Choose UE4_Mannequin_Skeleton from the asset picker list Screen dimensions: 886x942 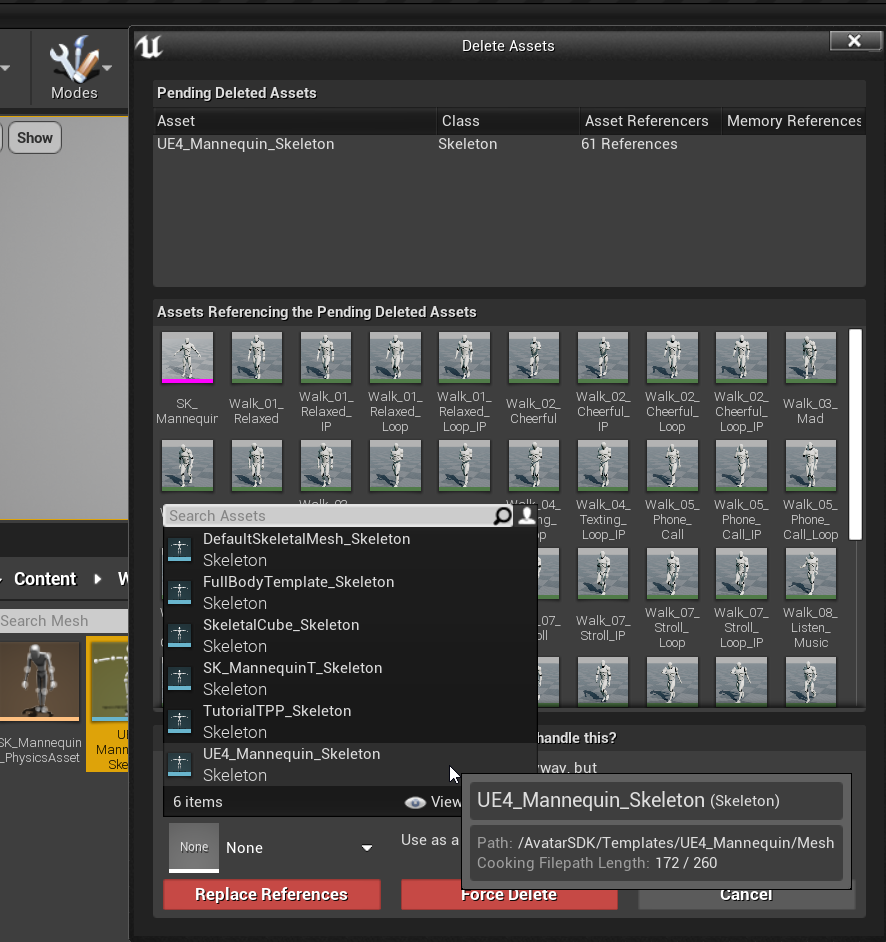[x=350, y=764]
